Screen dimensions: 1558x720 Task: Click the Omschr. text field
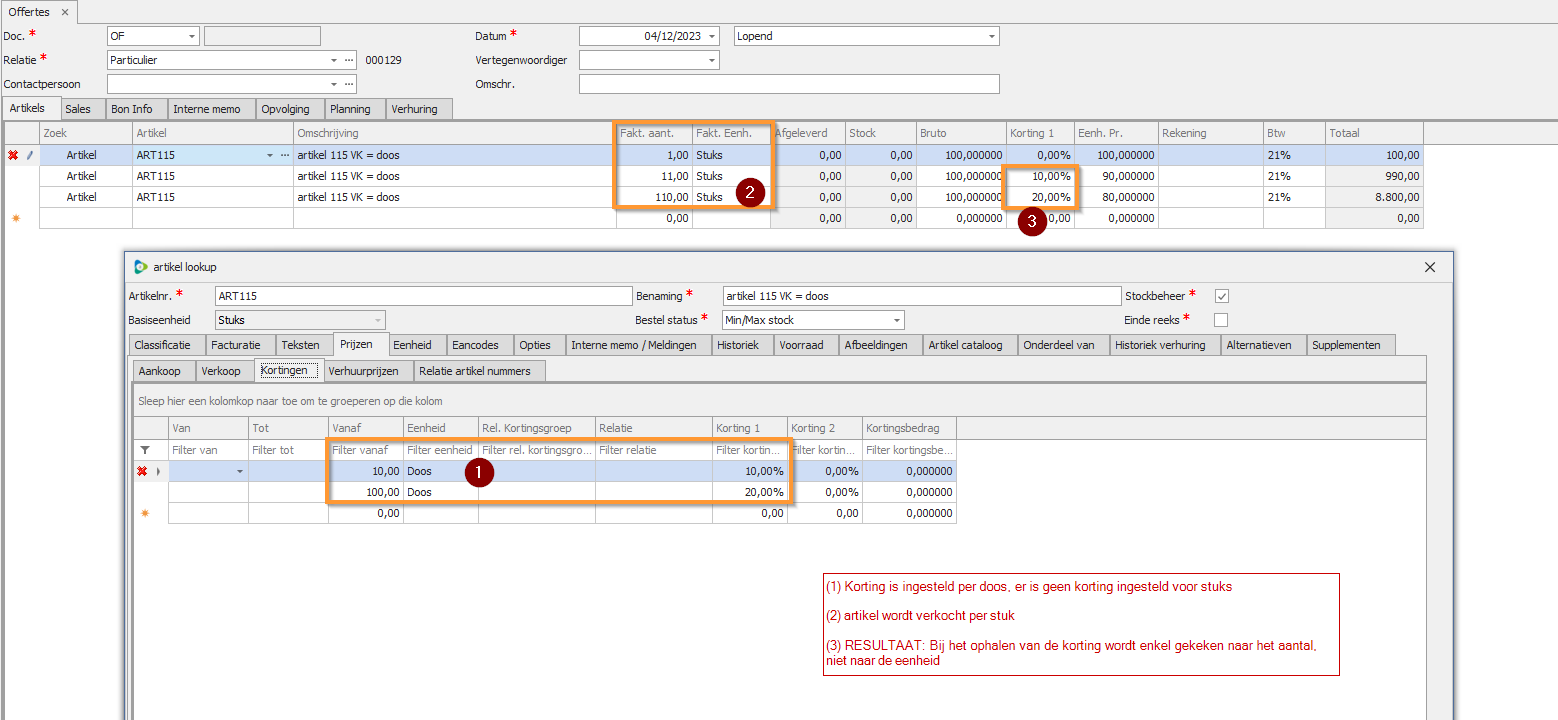[789, 84]
